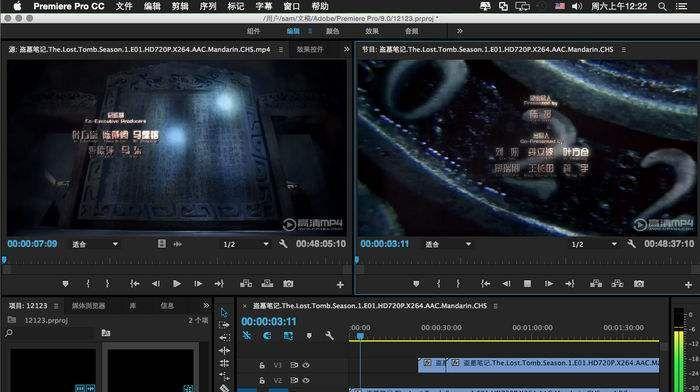The width and height of the screenshot is (700, 392).
Task: Add marker in Program monitor
Action: (x=416, y=284)
